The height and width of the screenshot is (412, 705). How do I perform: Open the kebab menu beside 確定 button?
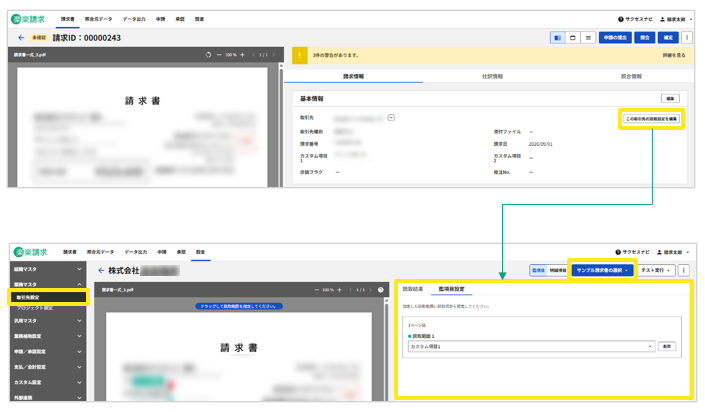(687, 38)
